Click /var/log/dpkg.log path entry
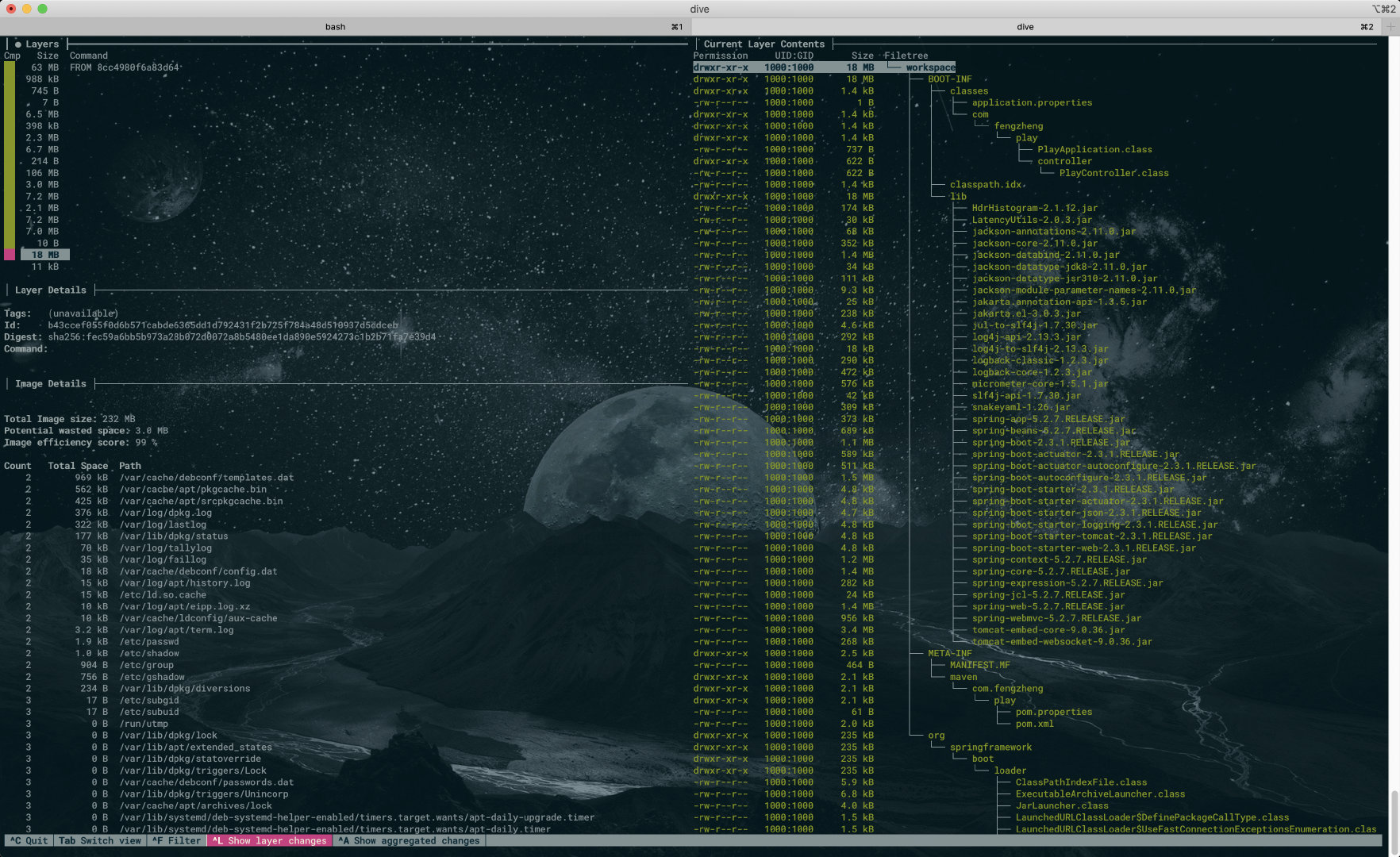This screenshot has width=1400, height=857. [x=165, y=513]
